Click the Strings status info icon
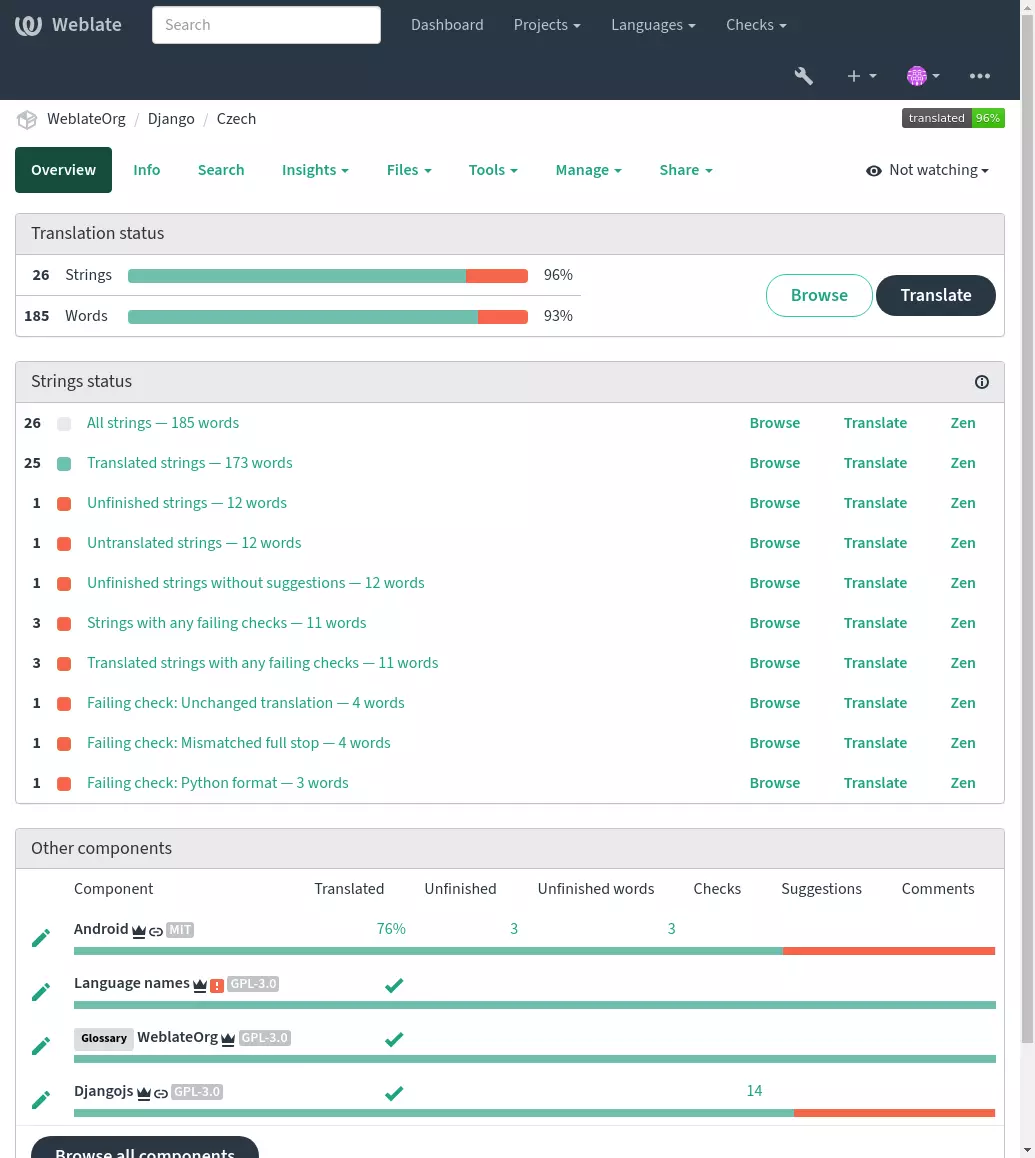 [982, 382]
